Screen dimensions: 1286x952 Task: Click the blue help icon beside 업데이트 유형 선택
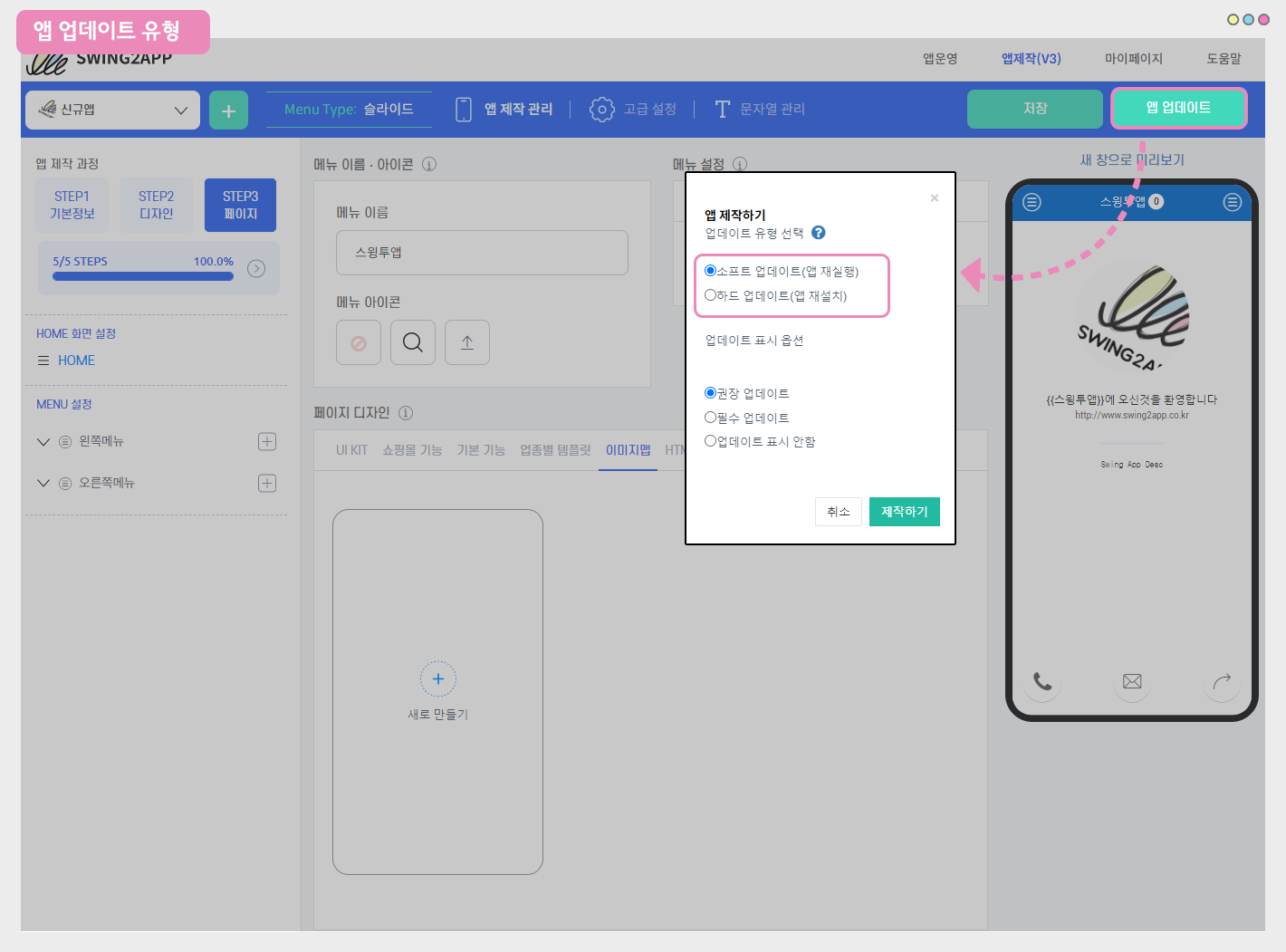tap(819, 233)
